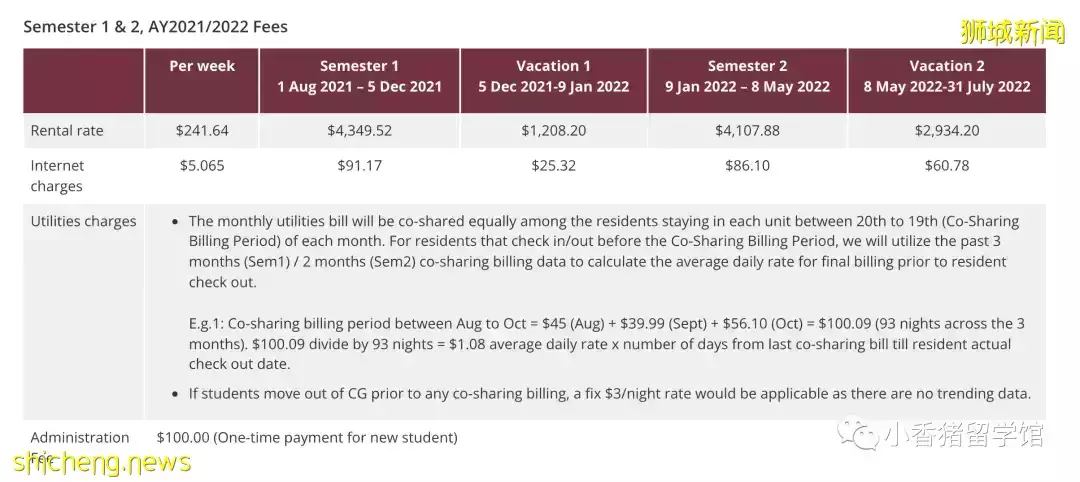Screen dimensions: 1080x482
Task: Click the $4,107.88 Semester 2 rental cell
Action: pos(747,131)
